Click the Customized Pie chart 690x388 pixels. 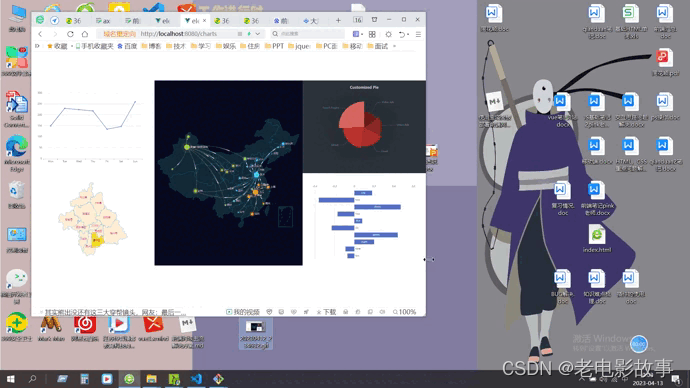(361, 124)
